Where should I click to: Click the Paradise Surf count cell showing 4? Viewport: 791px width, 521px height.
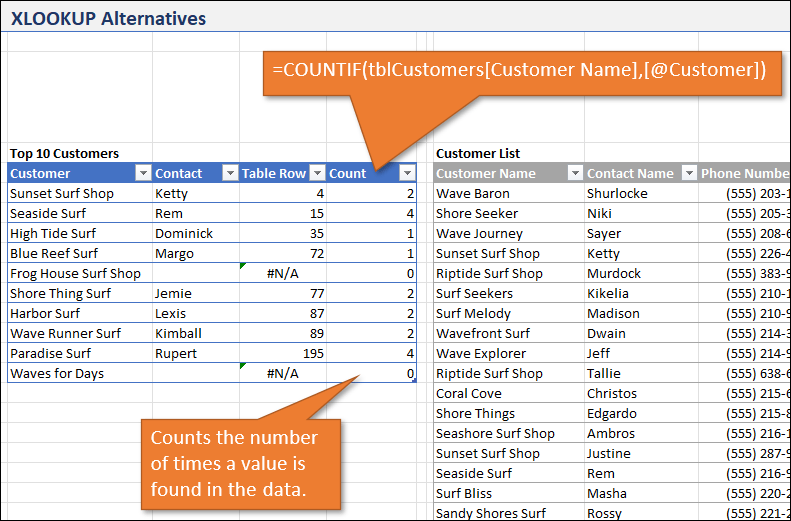[x=372, y=353]
